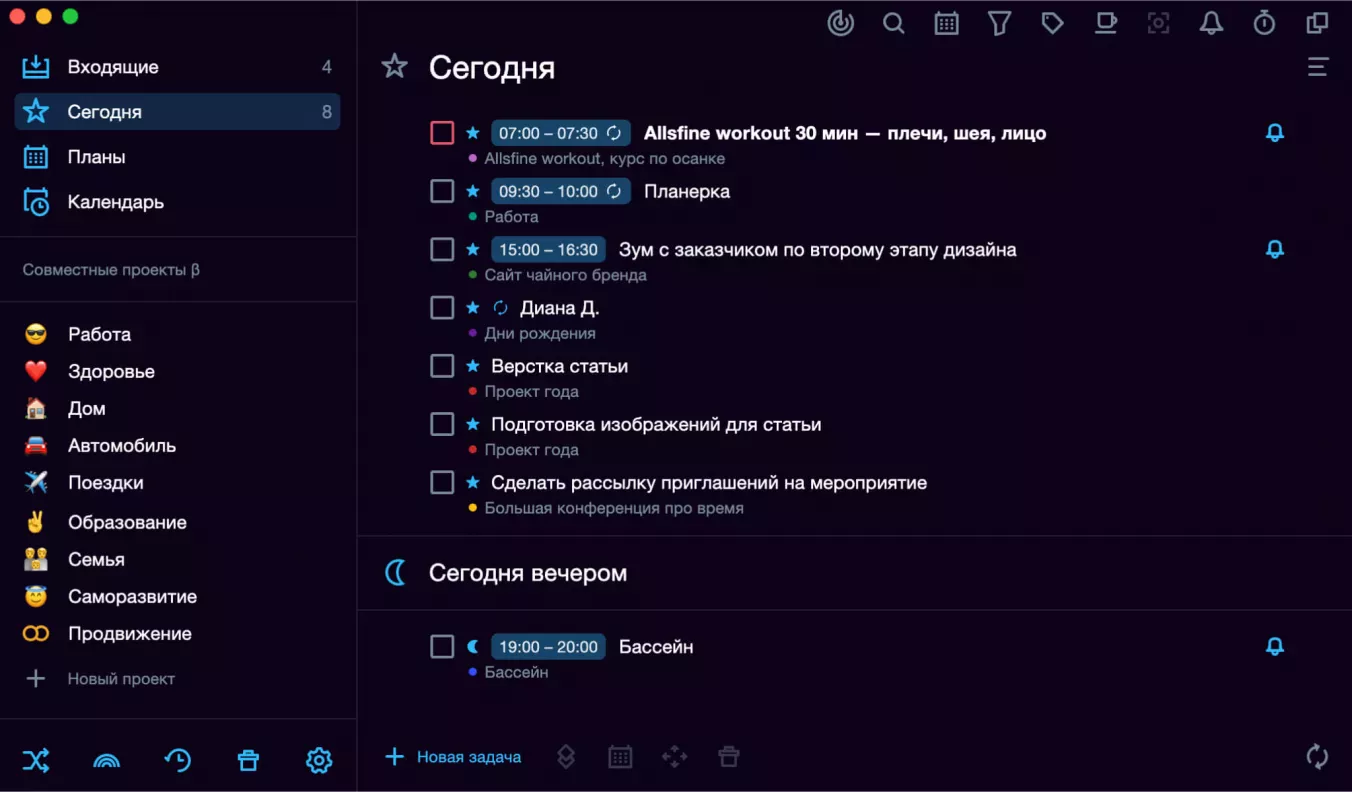Check off Планерка task
The image size is (1352, 792).
tap(442, 191)
